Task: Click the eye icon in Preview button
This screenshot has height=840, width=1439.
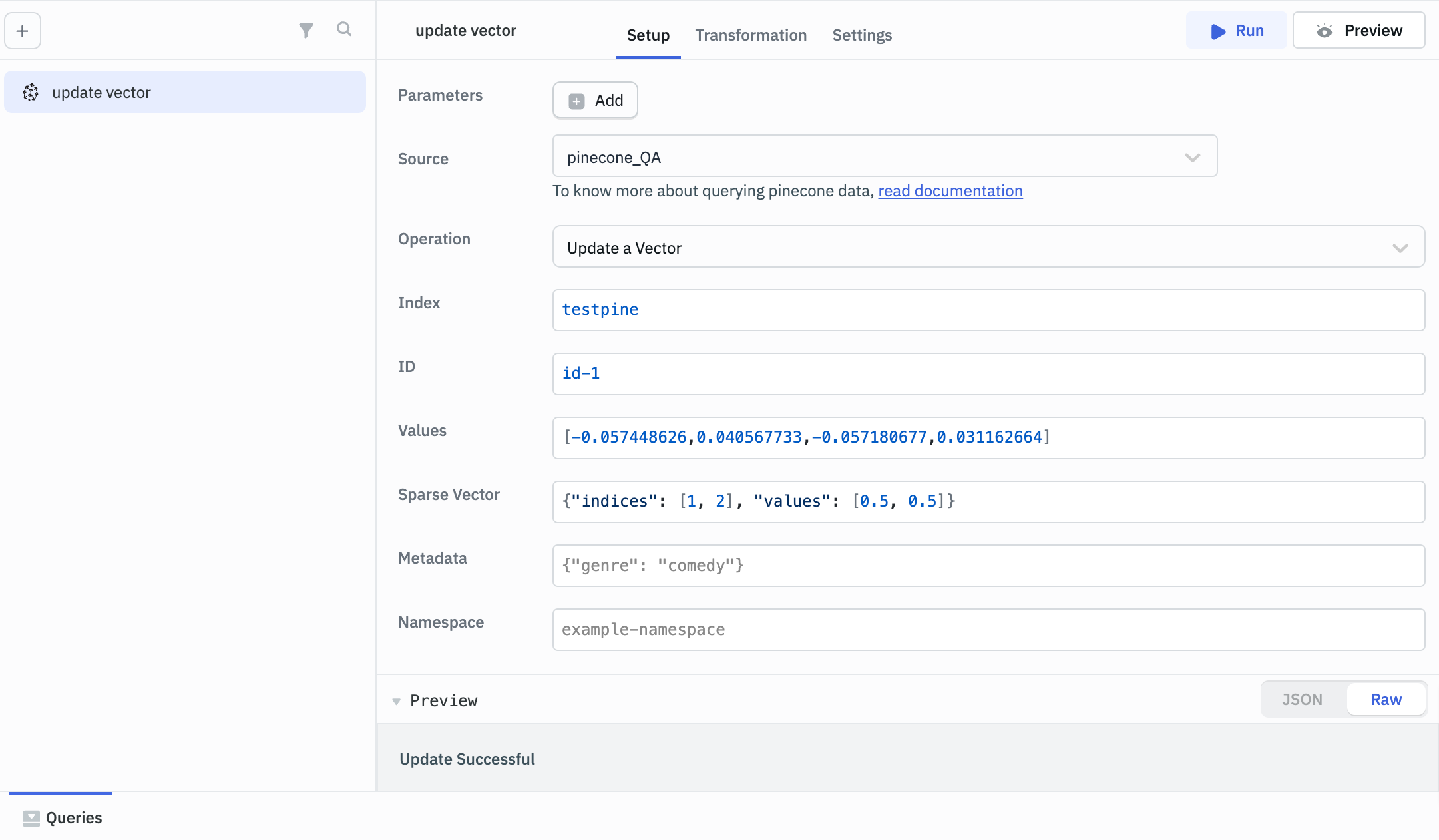Action: 1325,31
